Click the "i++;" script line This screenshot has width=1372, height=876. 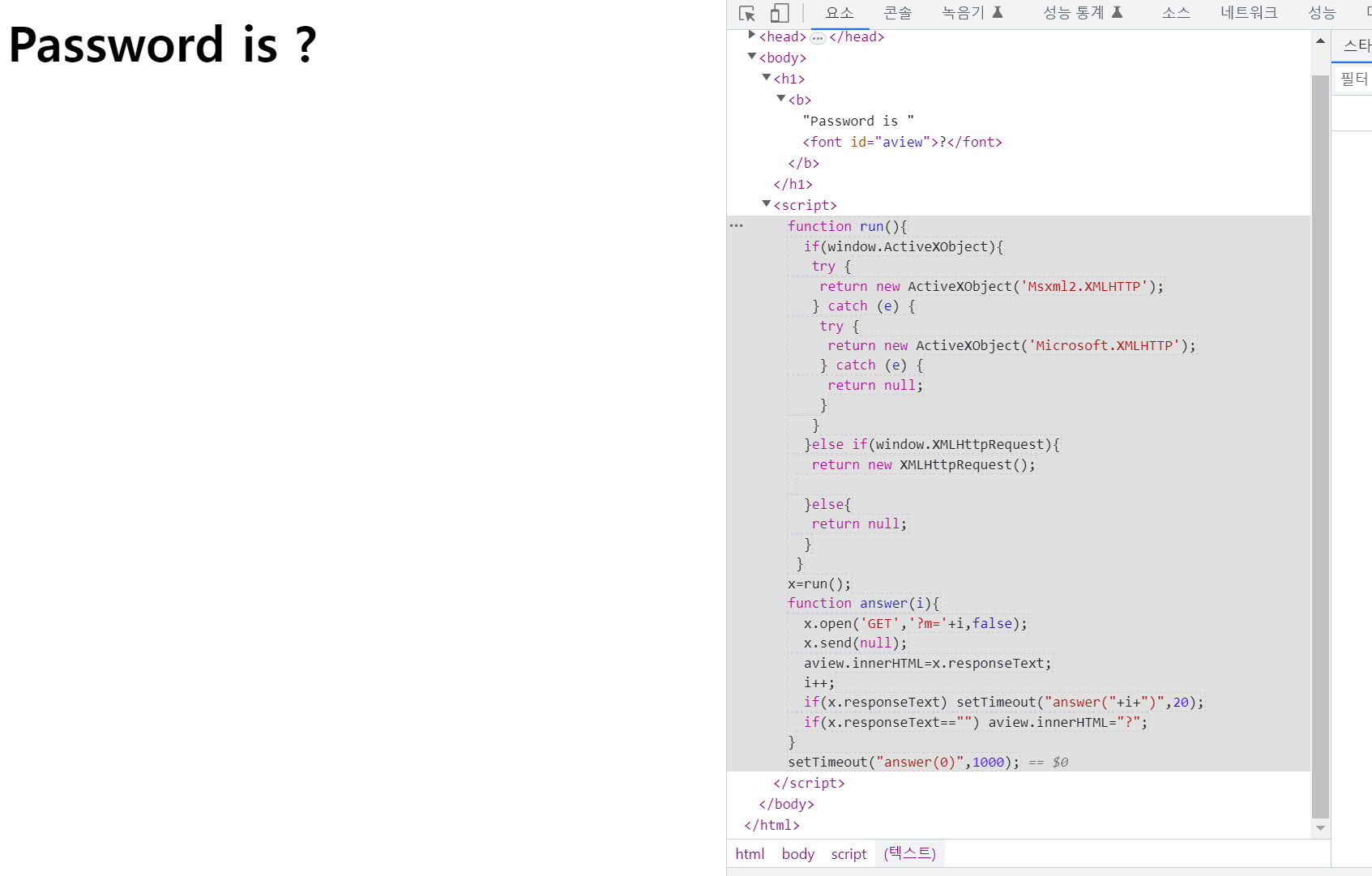819,682
